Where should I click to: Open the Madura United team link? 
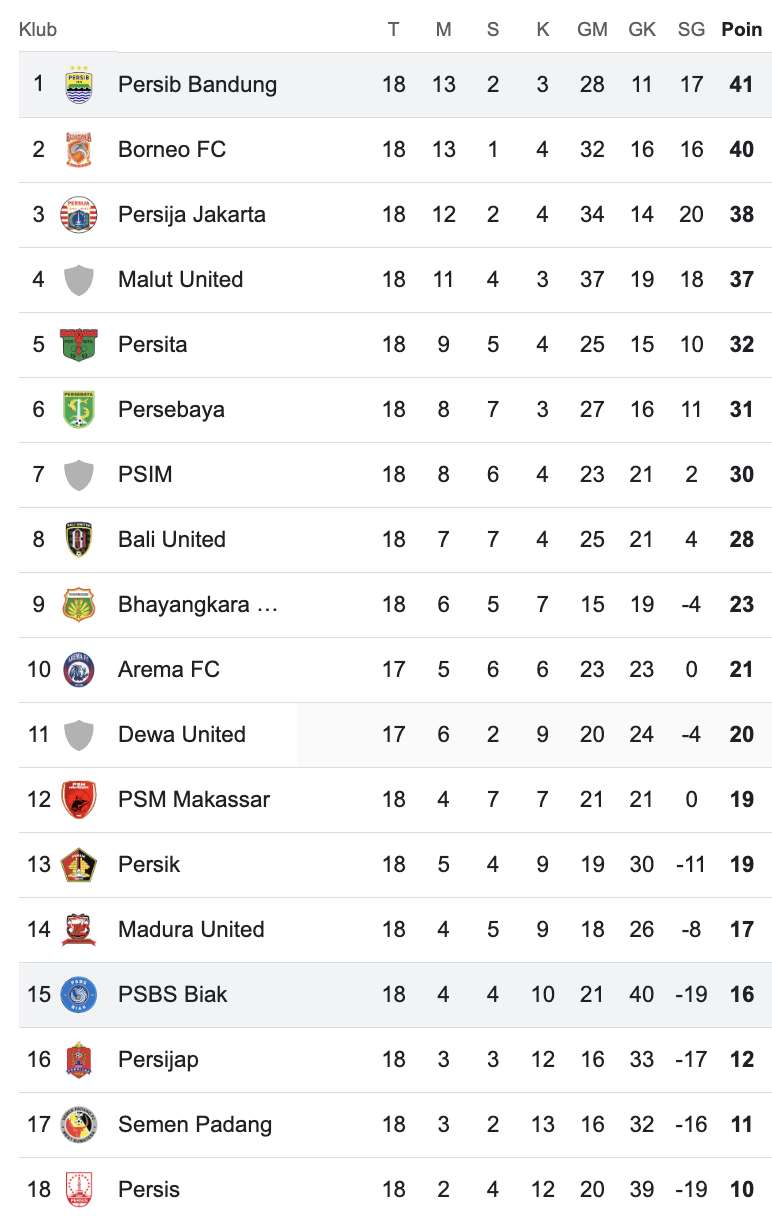pos(191,929)
